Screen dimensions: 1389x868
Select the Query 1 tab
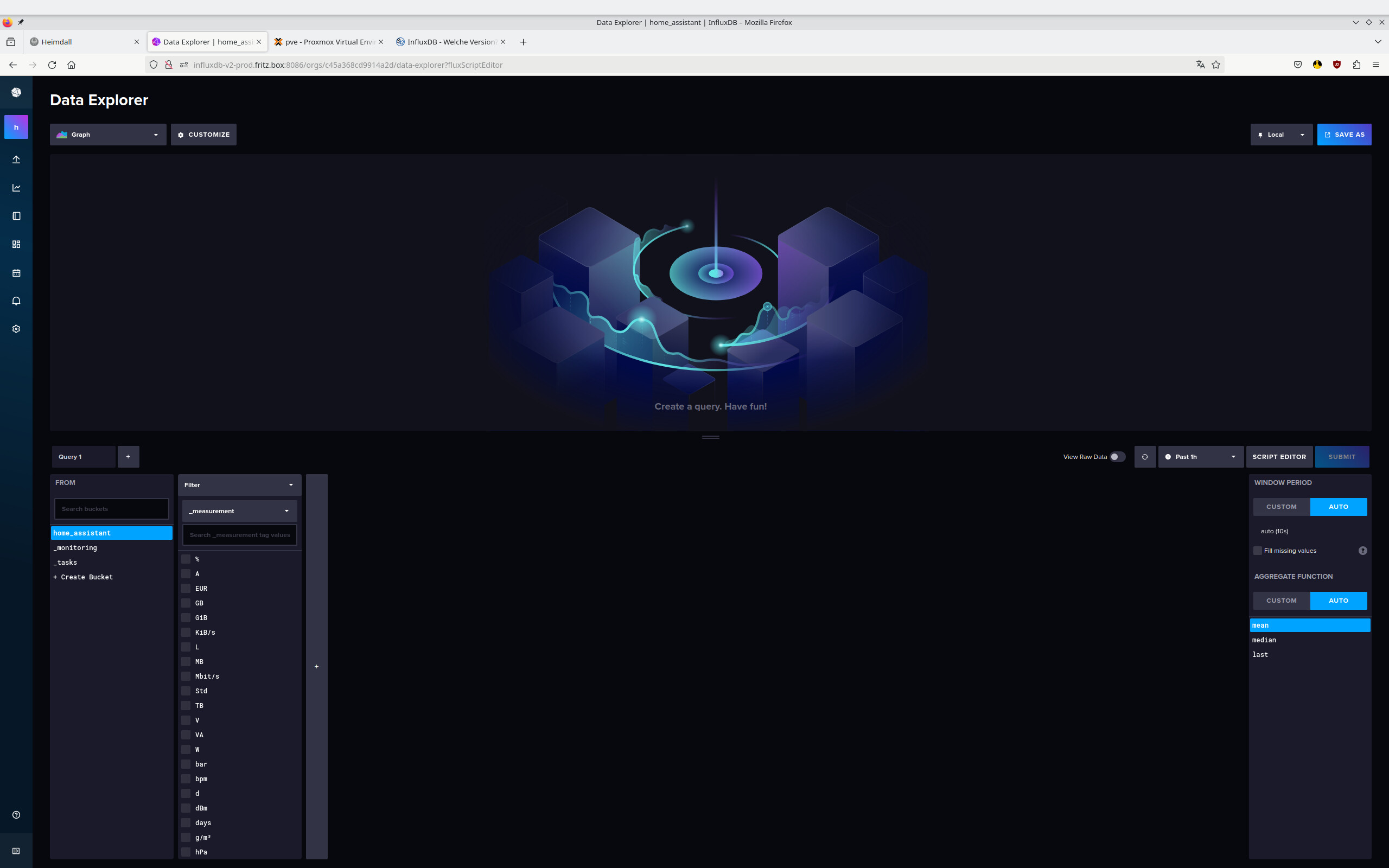(83, 457)
